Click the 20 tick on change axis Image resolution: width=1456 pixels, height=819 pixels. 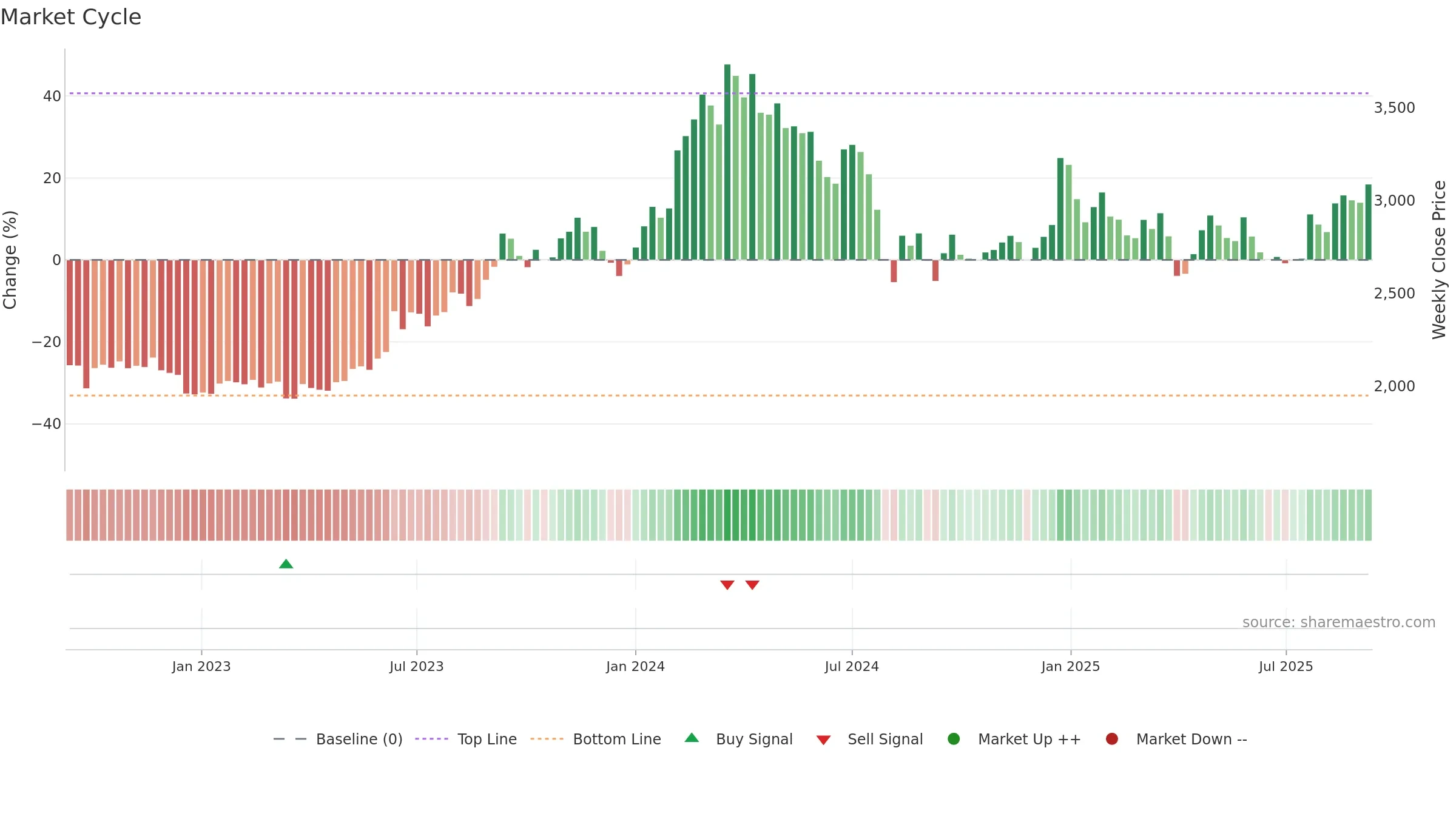click(52, 178)
